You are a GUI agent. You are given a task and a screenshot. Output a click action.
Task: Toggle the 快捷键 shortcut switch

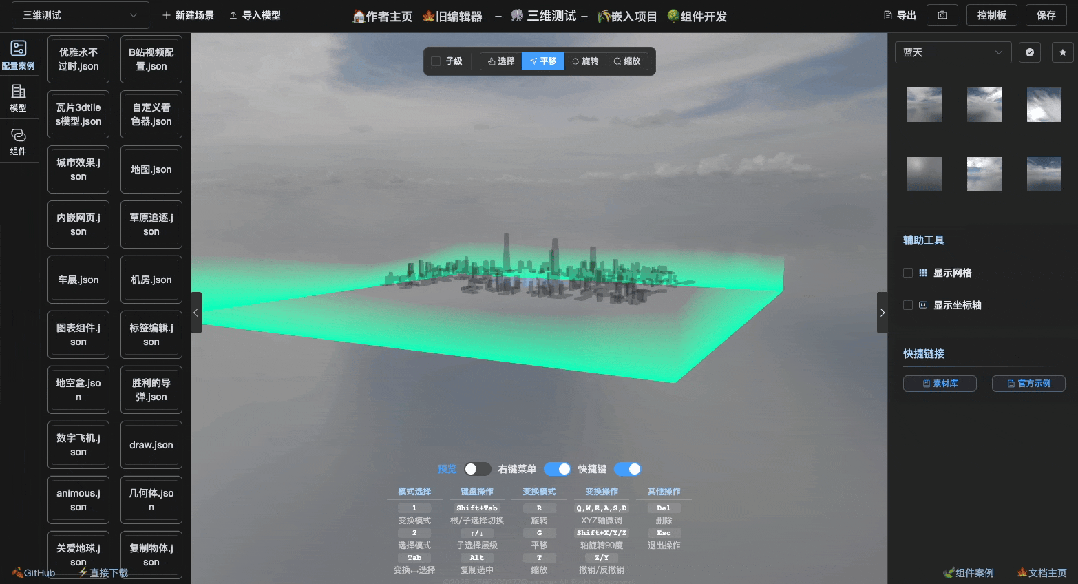[628, 468]
